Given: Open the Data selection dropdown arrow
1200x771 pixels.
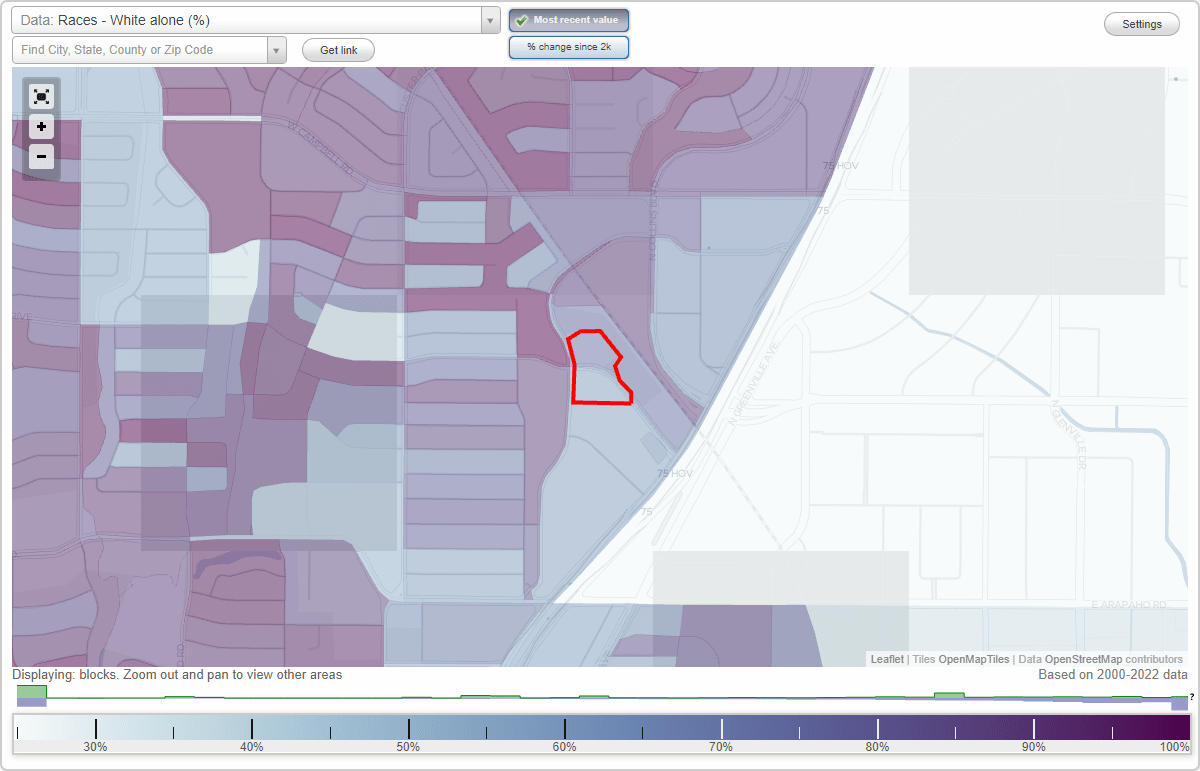Looking at the screenshot, I should pyautogui.click(x=490, y=20).
